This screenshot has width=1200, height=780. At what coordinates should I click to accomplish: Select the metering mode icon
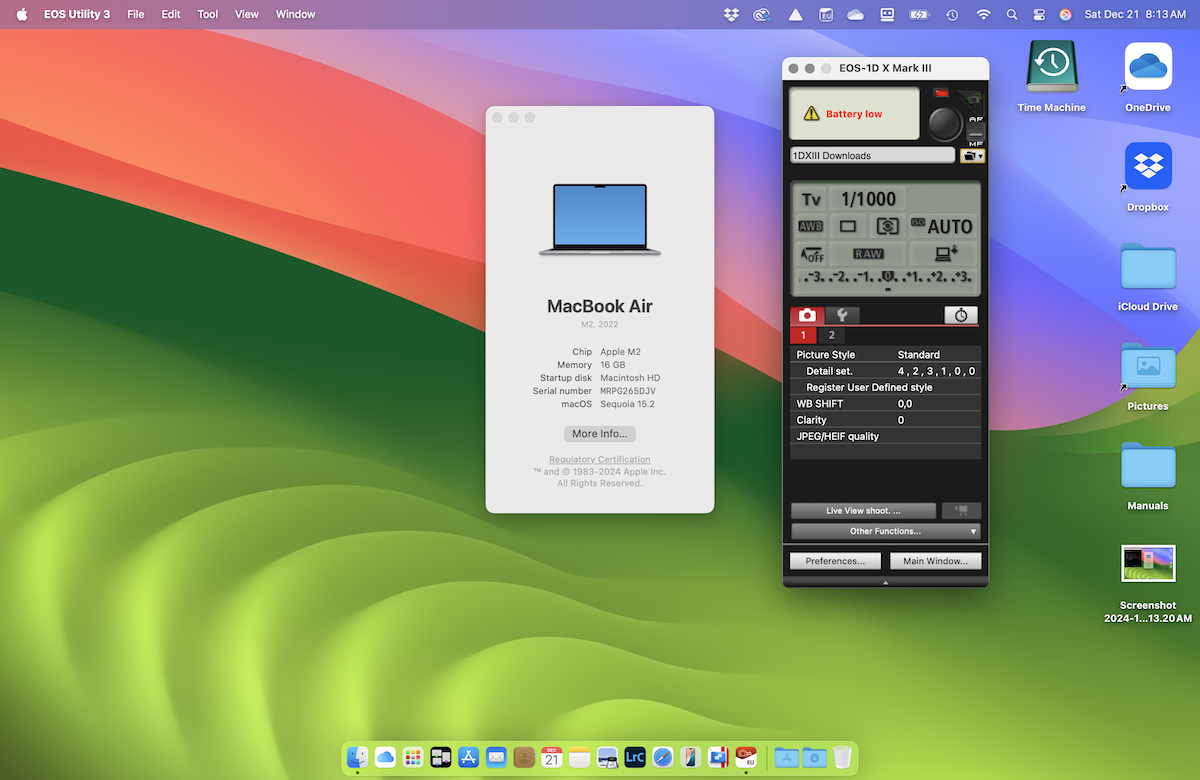click(886, 227)
